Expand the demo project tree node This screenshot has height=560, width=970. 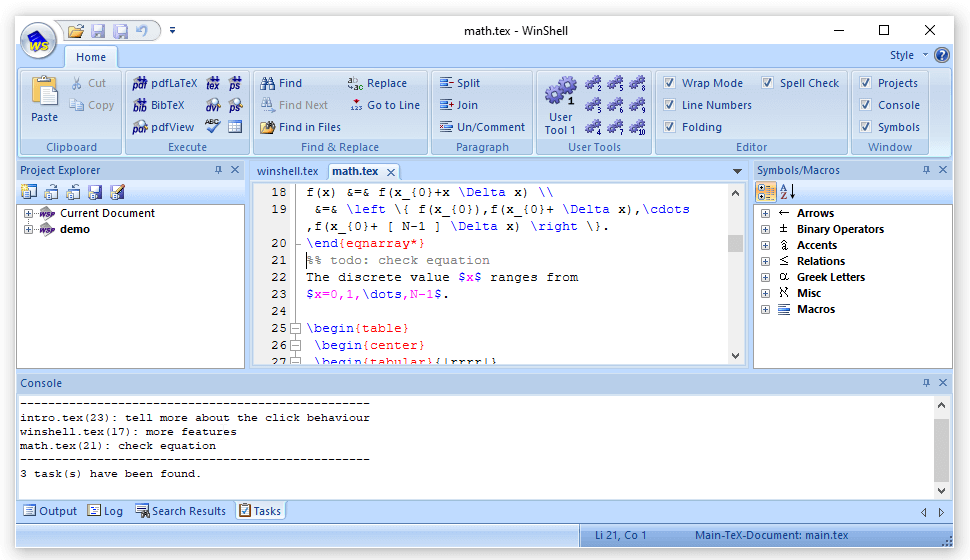[x=29, y=229]
